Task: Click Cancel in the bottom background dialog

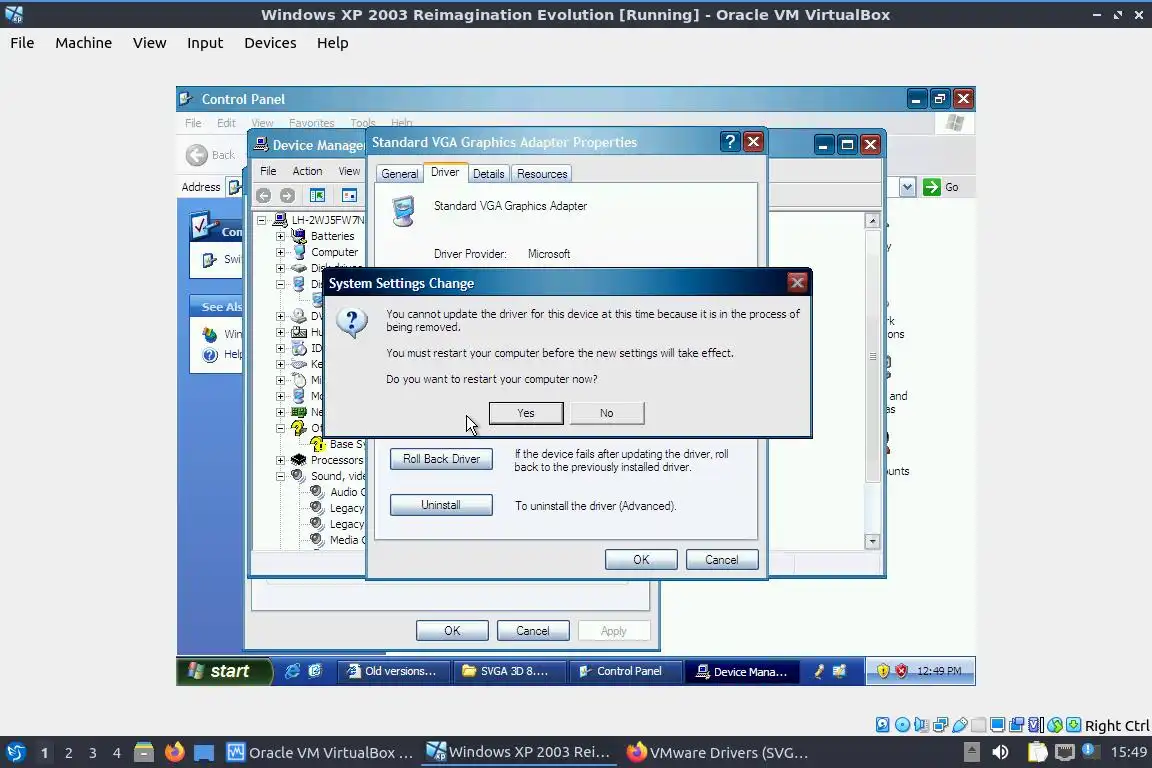Action: point(533,631)
